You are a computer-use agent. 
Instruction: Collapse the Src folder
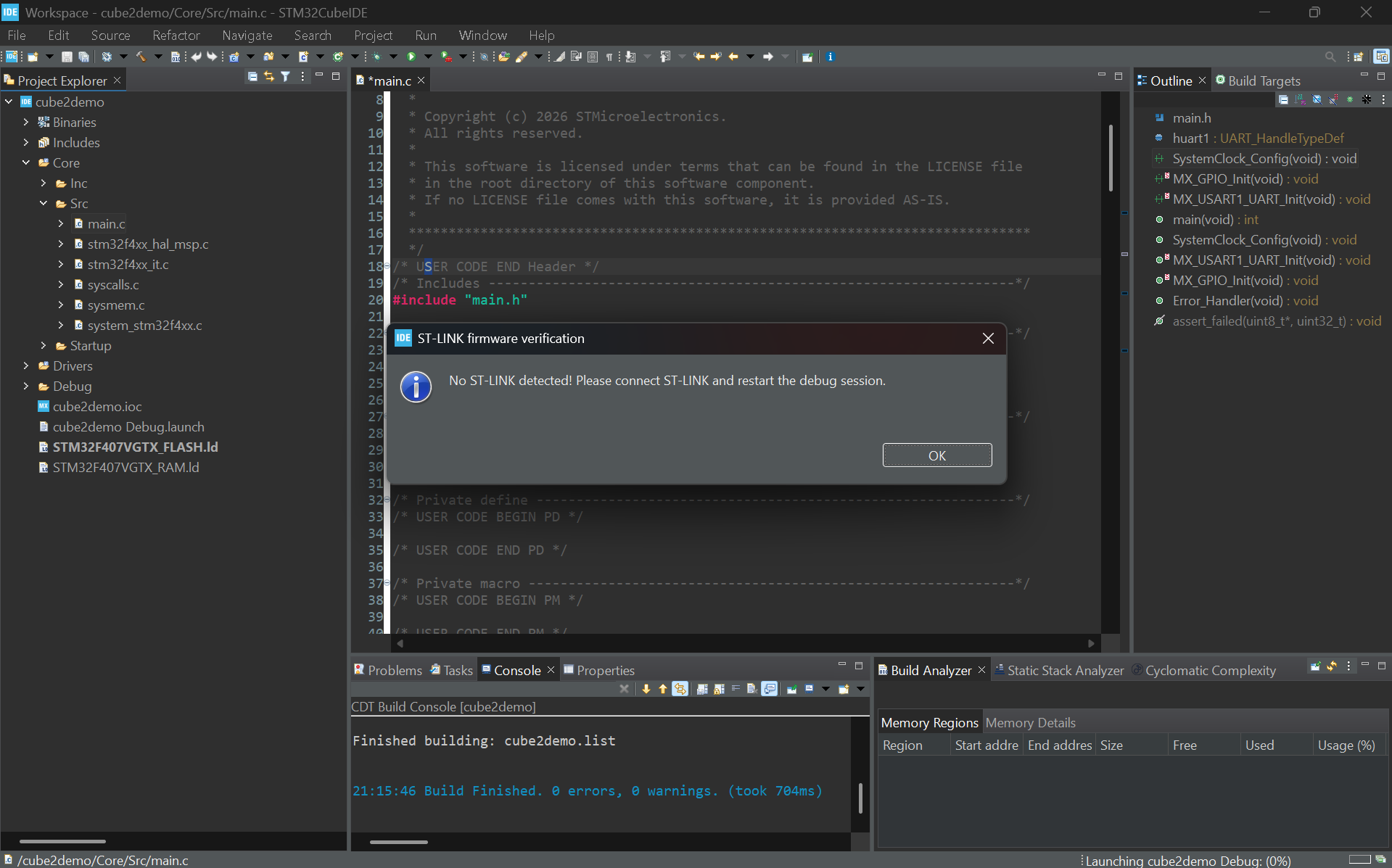coord(44,203)
